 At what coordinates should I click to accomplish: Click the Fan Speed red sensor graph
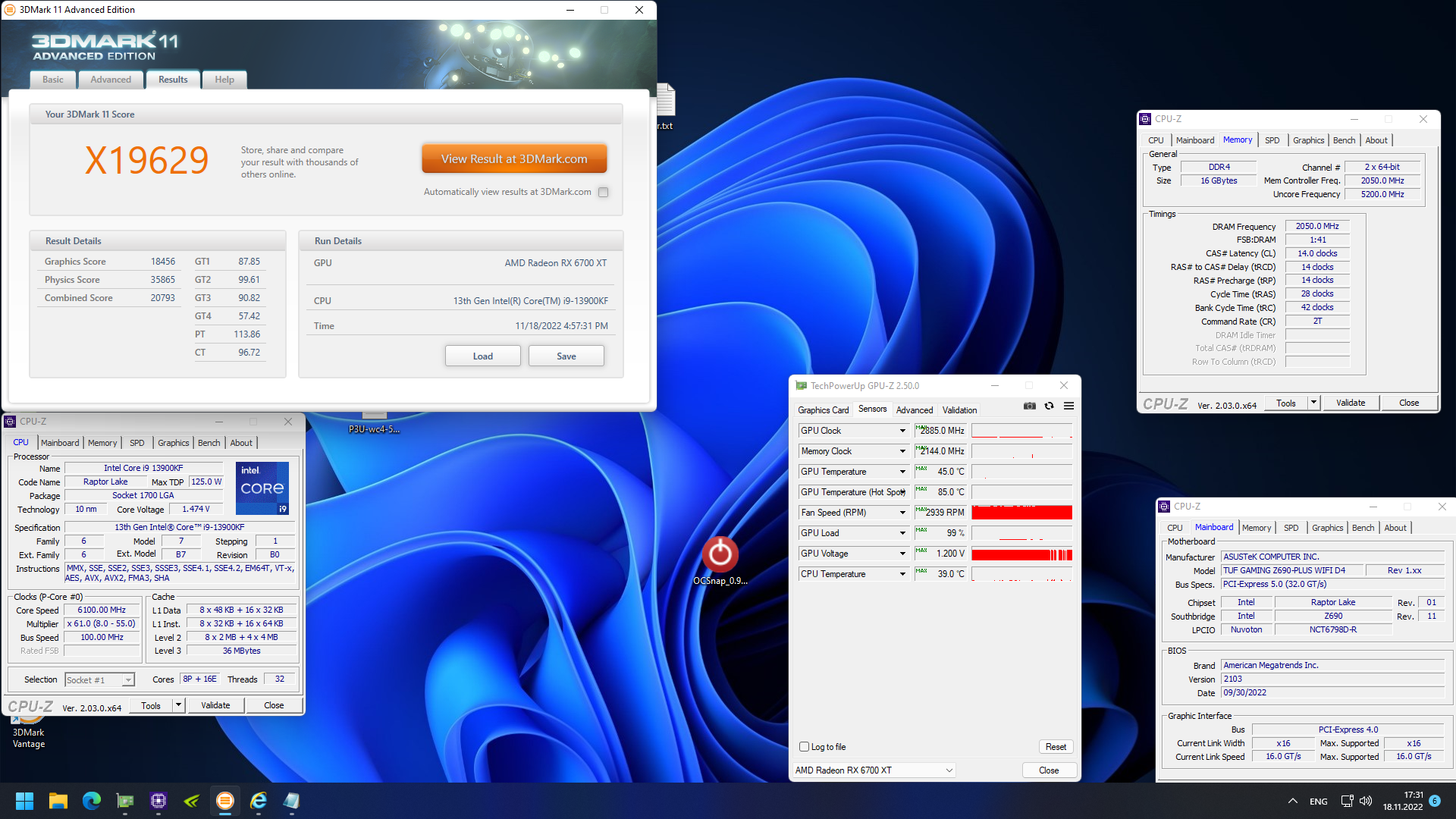click(x=1021, y=513)
